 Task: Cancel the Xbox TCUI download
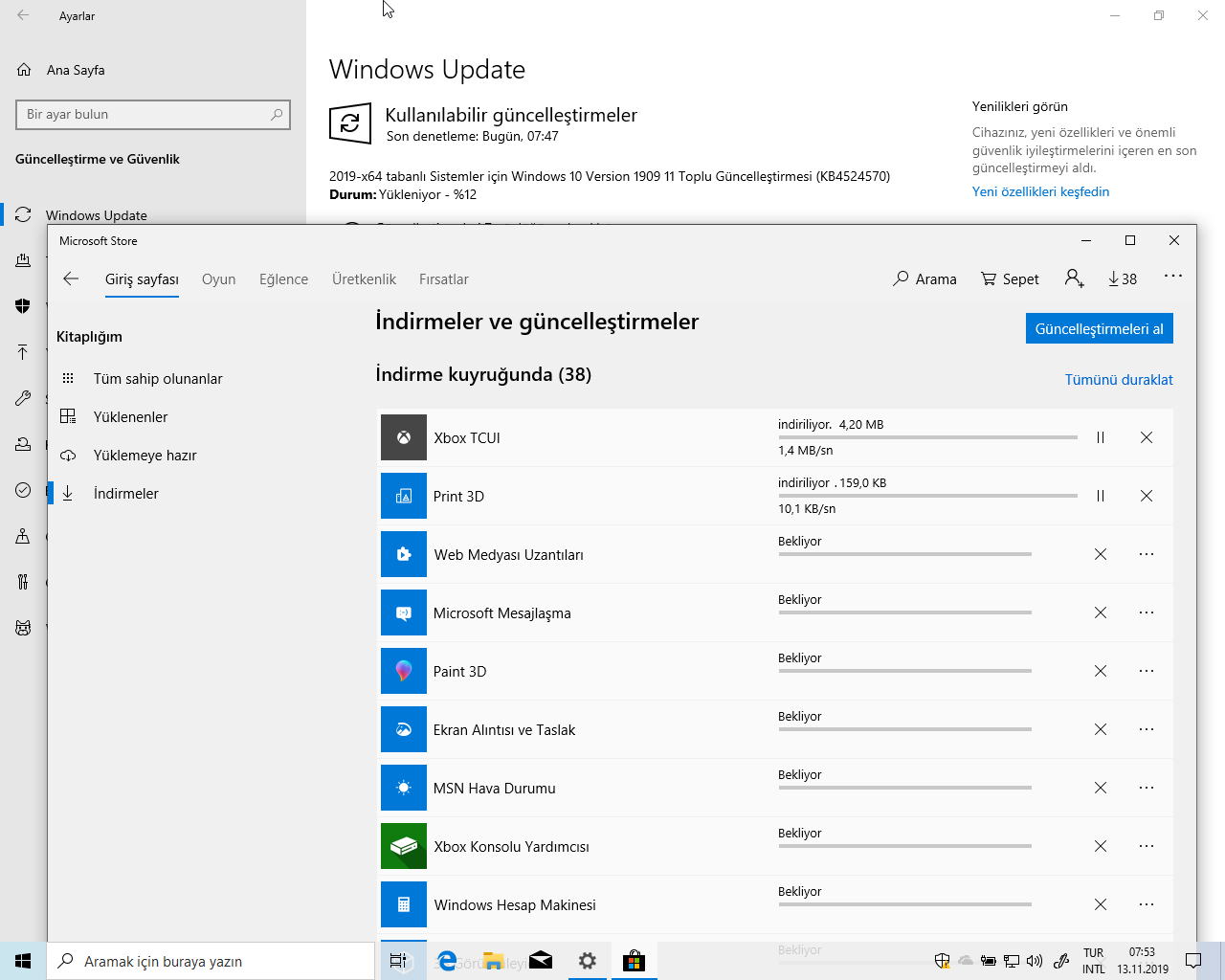pos(1147,437)
